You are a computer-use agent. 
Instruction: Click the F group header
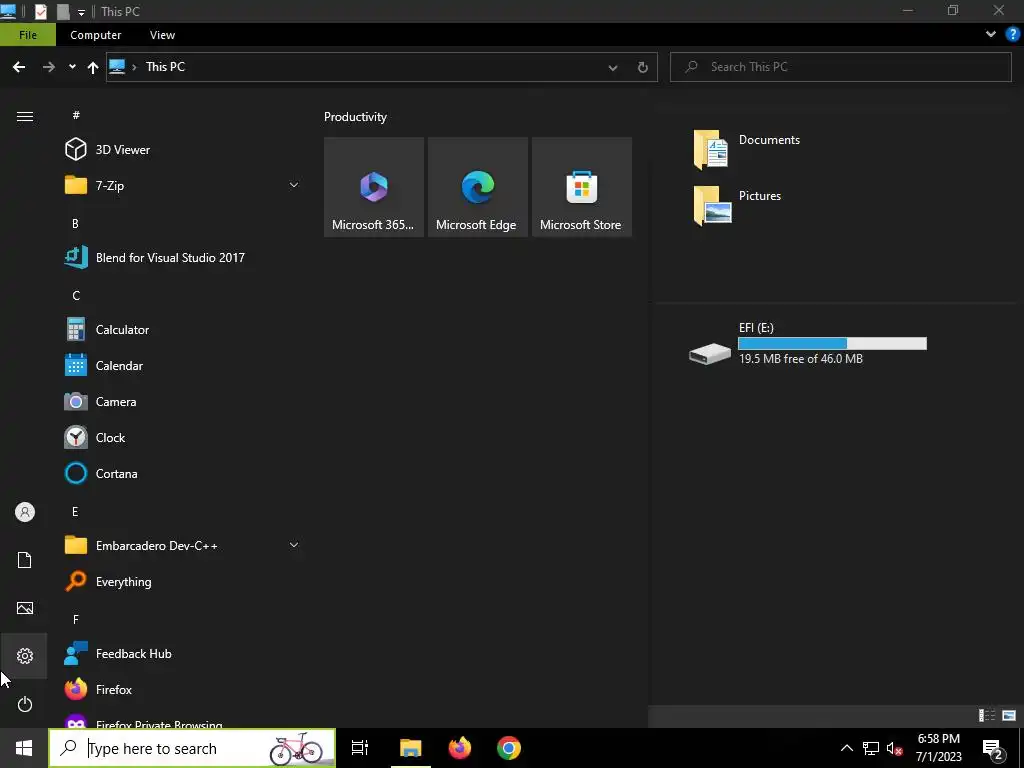[x=76, y=619]
